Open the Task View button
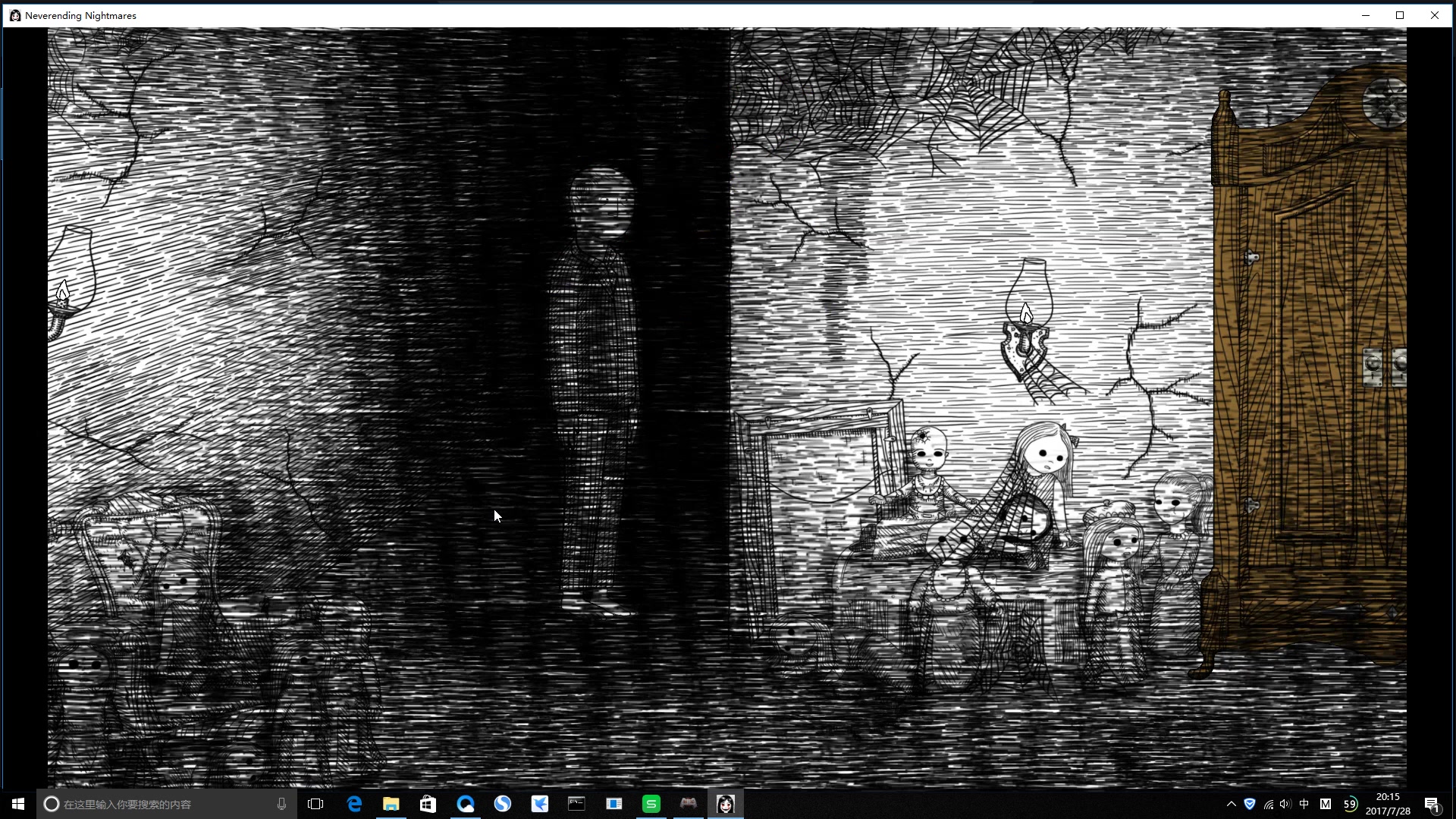The width and height of the screenshot is (1456, 819). click(x=316, y=804)
